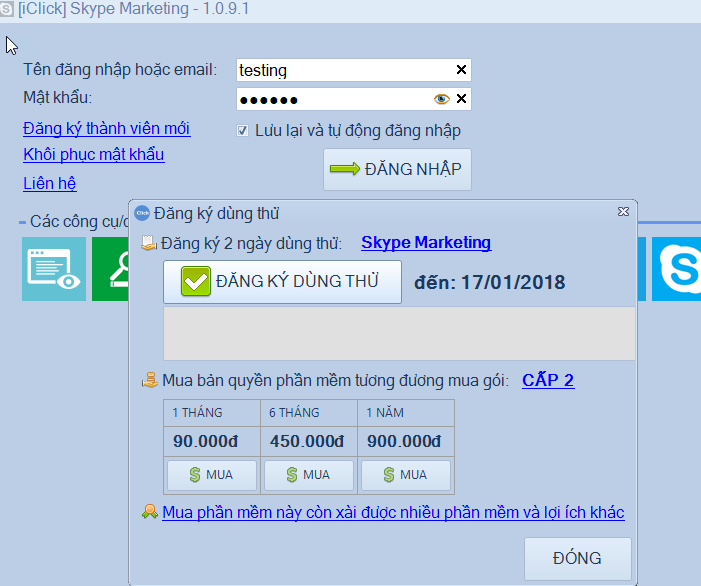This screenshot has width=701, height=586.
Task: Click MUA under 1 THÁNG plan
Action: (212, 475)
